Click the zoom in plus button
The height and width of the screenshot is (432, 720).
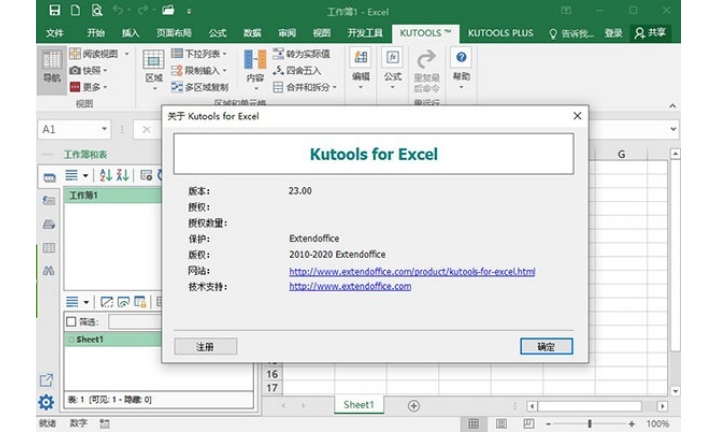[632, 424]
